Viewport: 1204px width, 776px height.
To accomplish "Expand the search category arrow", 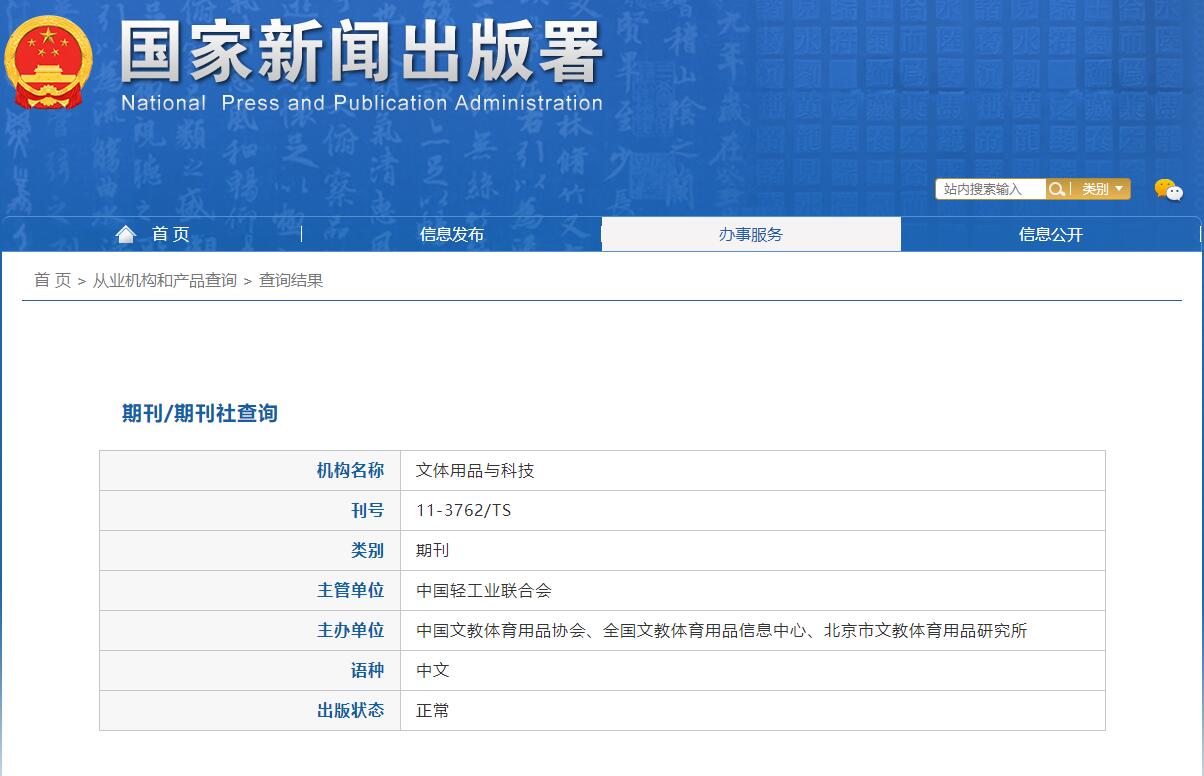I will click(1120, 188).
